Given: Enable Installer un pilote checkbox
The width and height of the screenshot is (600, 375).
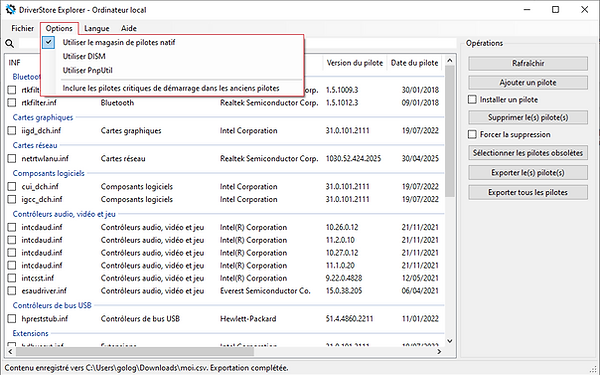Looking at the screenshot, I should click(x=473, y=99).
